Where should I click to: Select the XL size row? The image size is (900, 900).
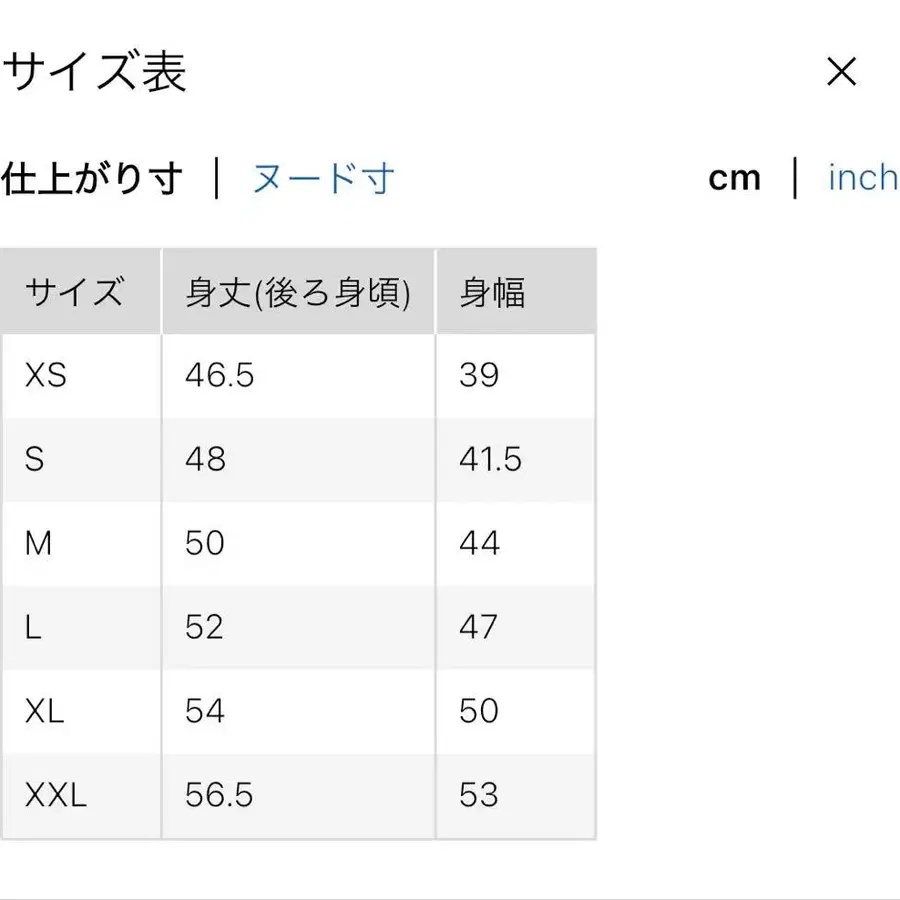[x=42, y=711]
